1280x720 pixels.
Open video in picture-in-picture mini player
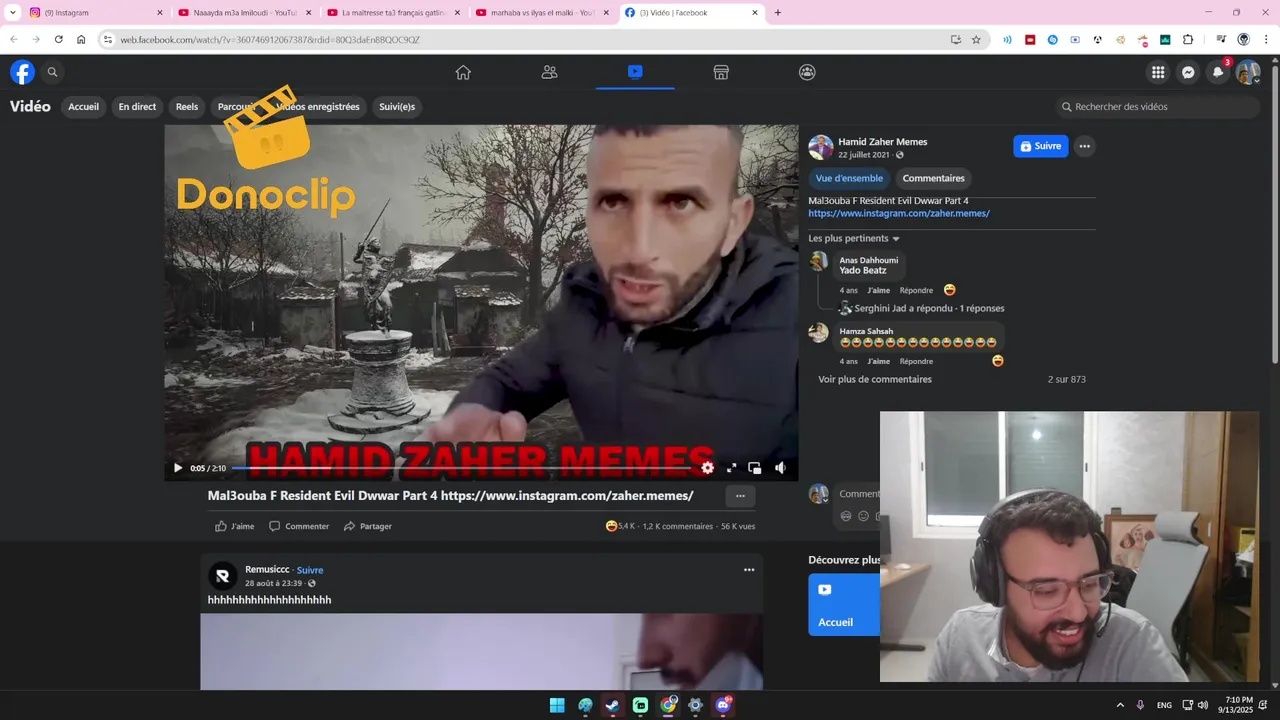click(x=755, y=467)
